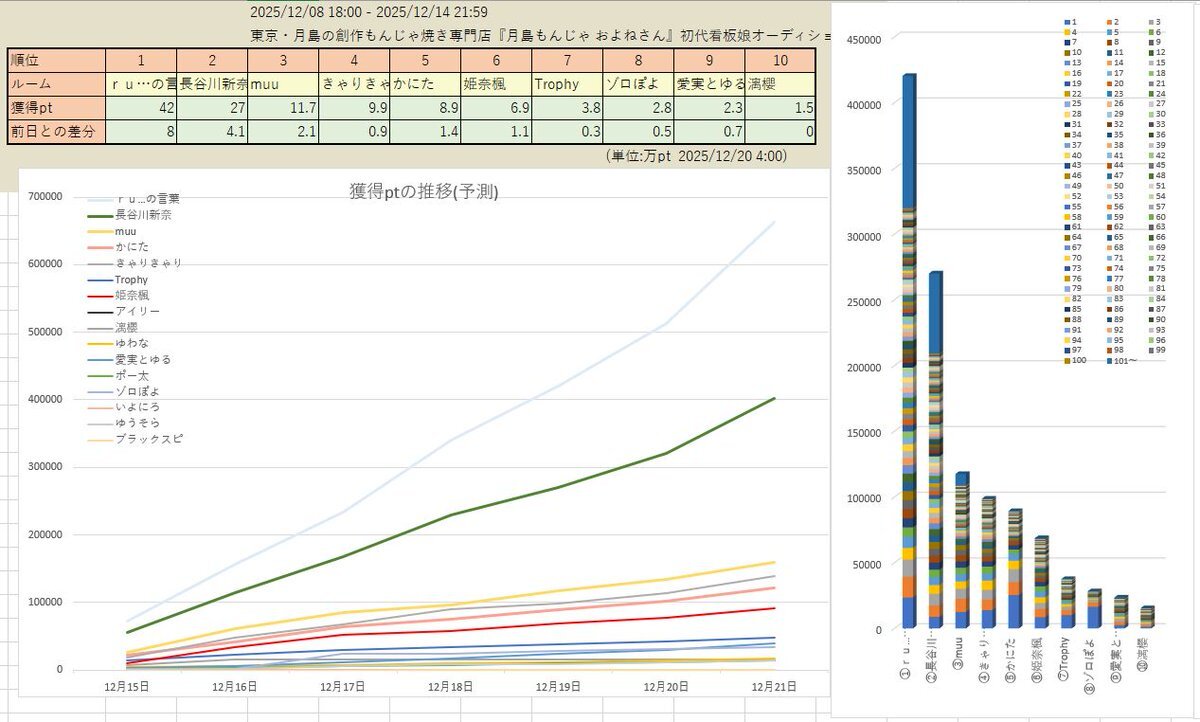Click the 12月19日 x-axis label
Viewport: 1200px width, 722px height.
coord(558,686)
